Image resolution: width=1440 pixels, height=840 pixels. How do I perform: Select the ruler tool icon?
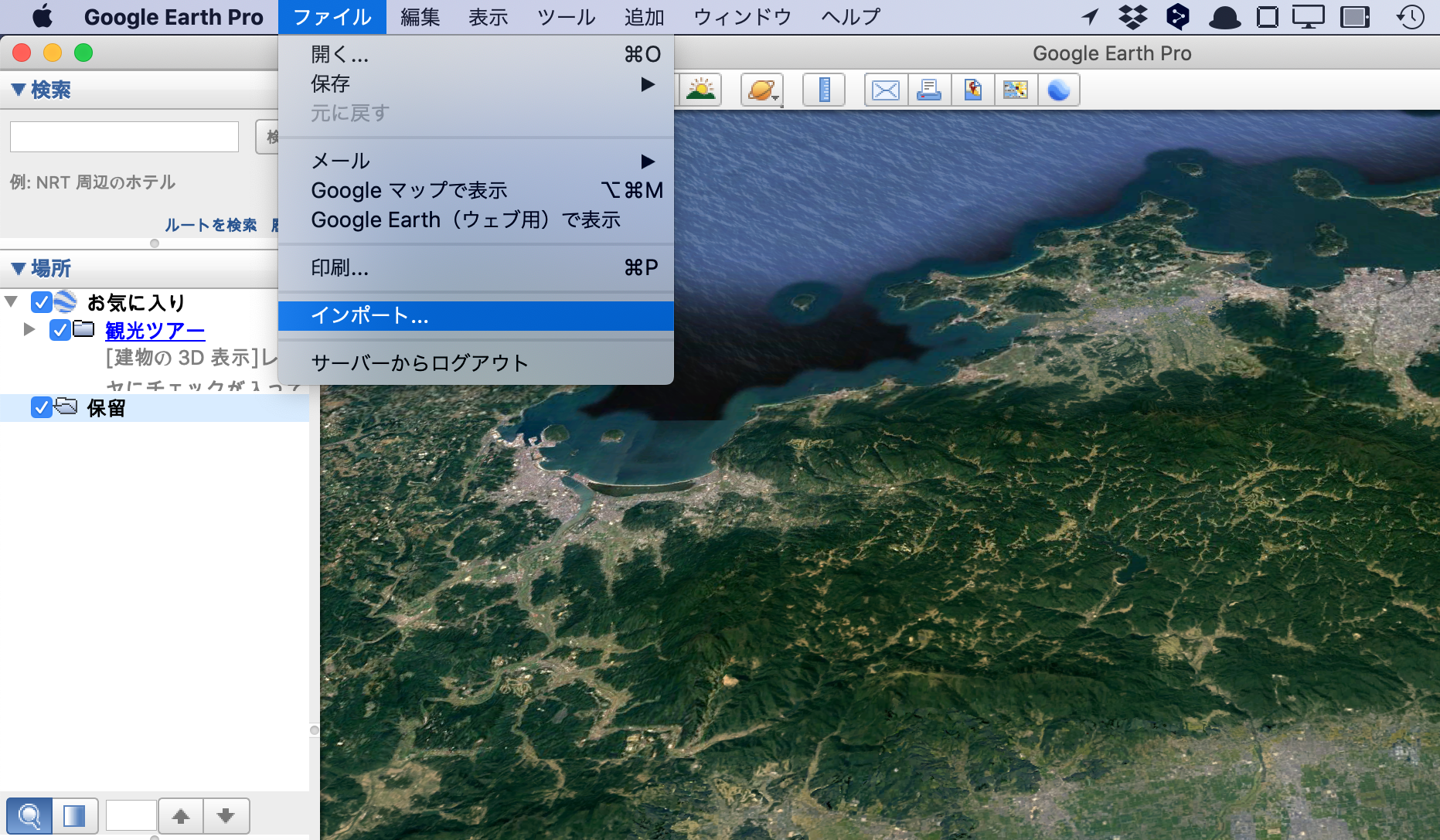[x=824, y=90]
